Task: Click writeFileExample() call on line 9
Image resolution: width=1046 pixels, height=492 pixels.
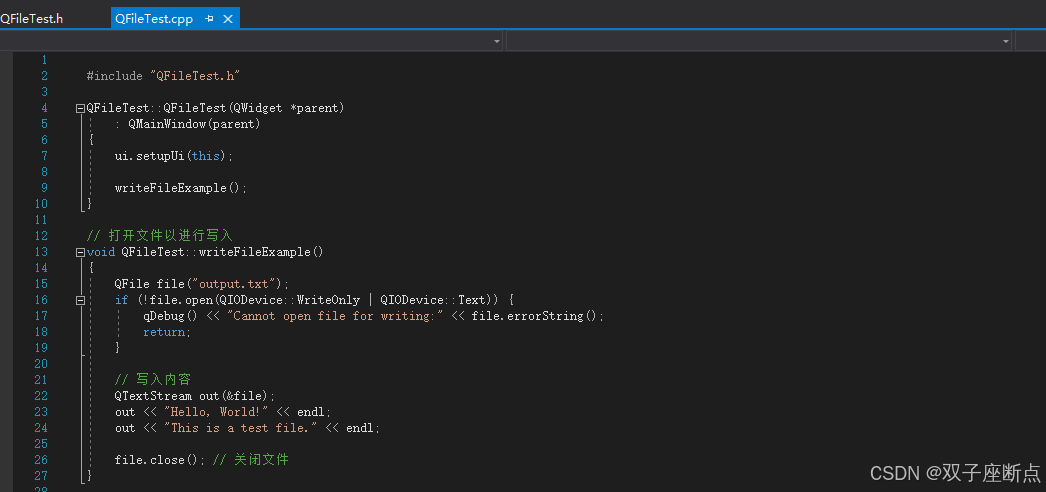Action: [177, 188]
